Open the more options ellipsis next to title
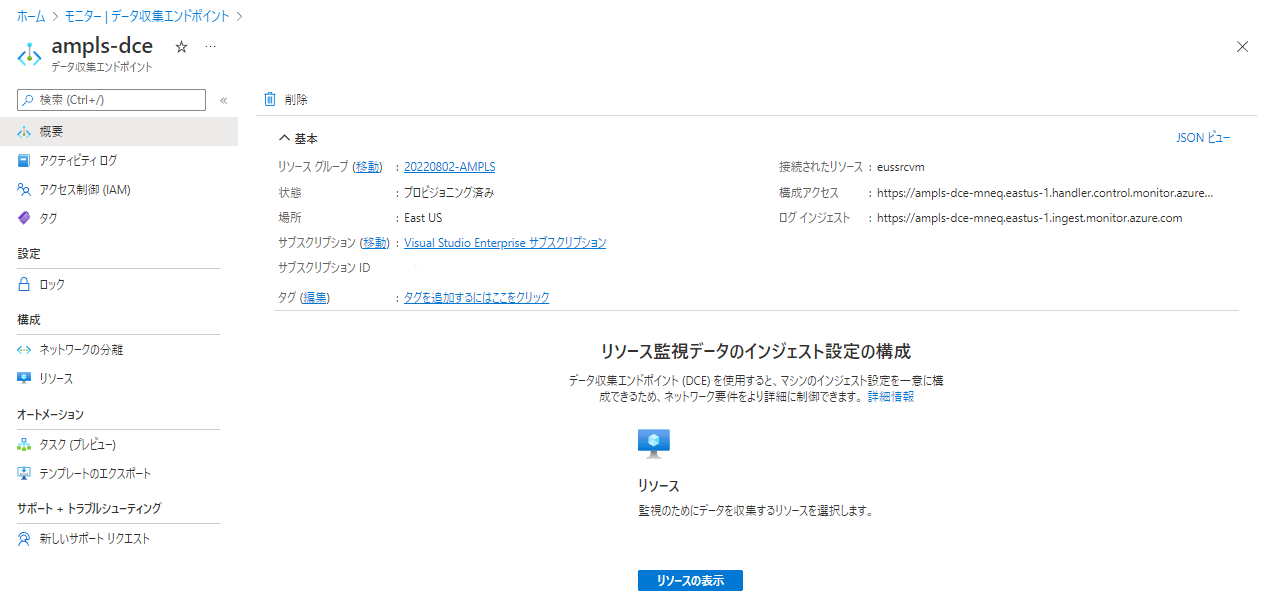 [210, 47]
